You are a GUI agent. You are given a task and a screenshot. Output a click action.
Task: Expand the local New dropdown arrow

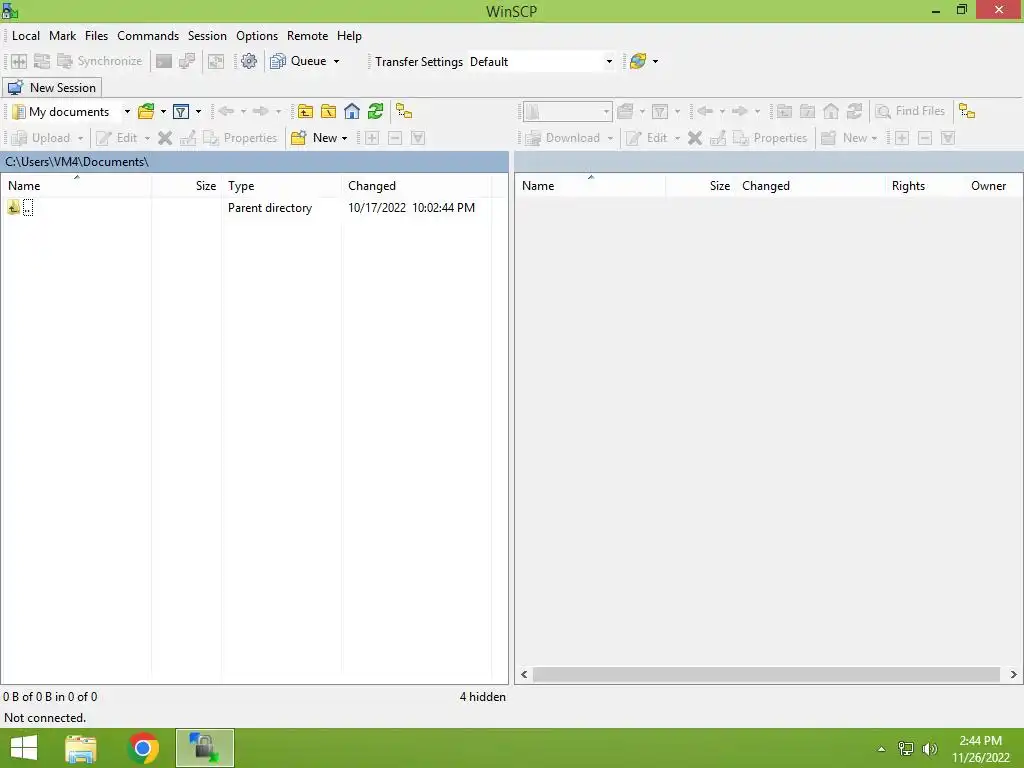[x=344, y=138]
